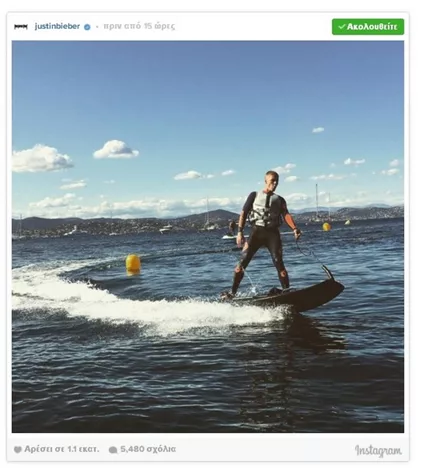Click the large yellow buoy near the wake

[x=133, y=264]
